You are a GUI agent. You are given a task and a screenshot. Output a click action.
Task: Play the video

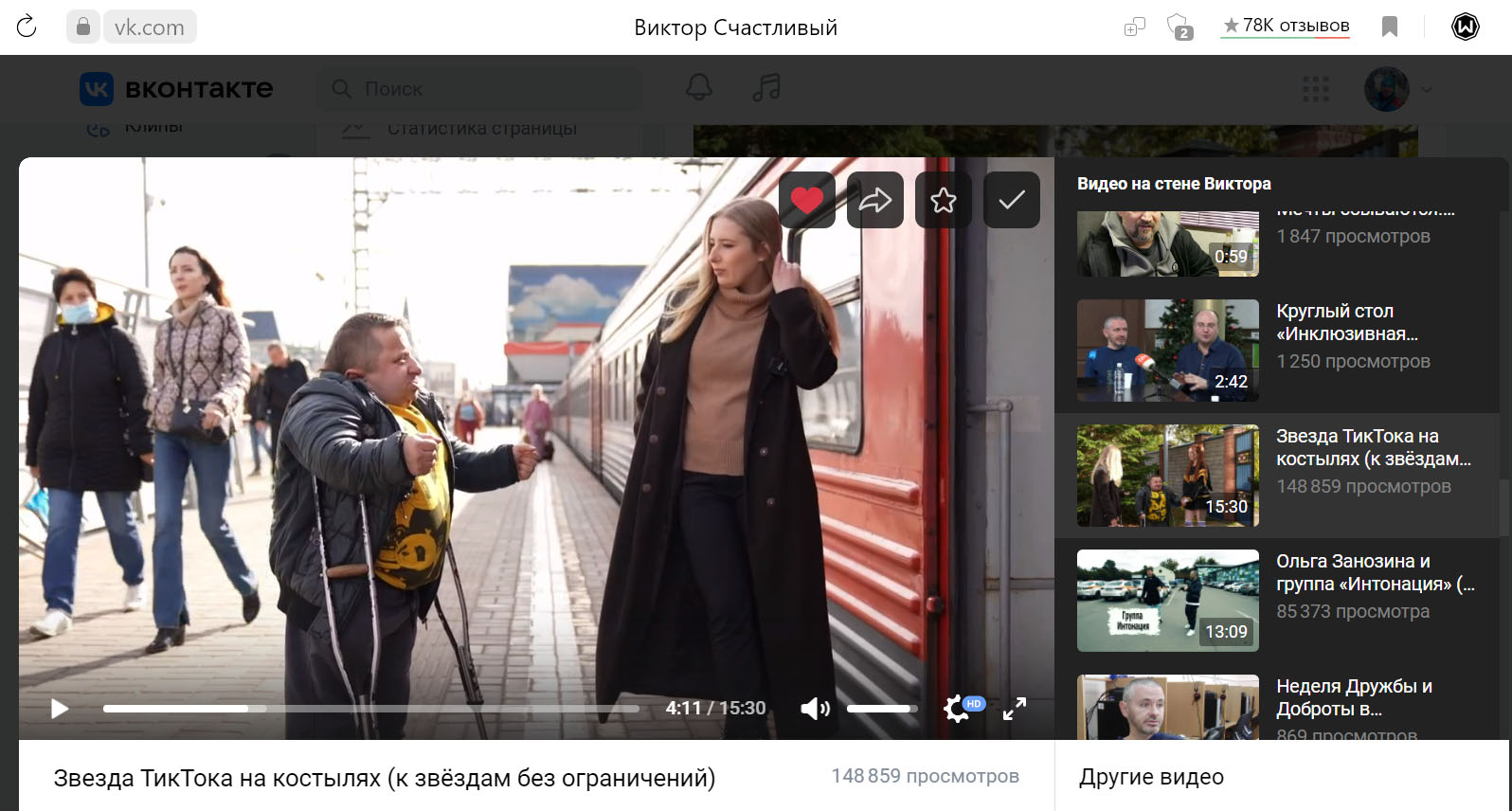pos(60,709)
